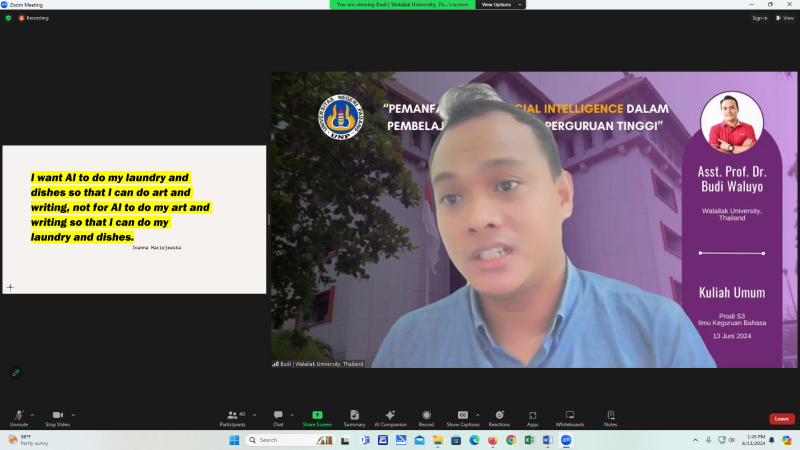This screenshot has height=450, width=800.
Task: Toggle Show Captions
Action: tap(463, 418)
